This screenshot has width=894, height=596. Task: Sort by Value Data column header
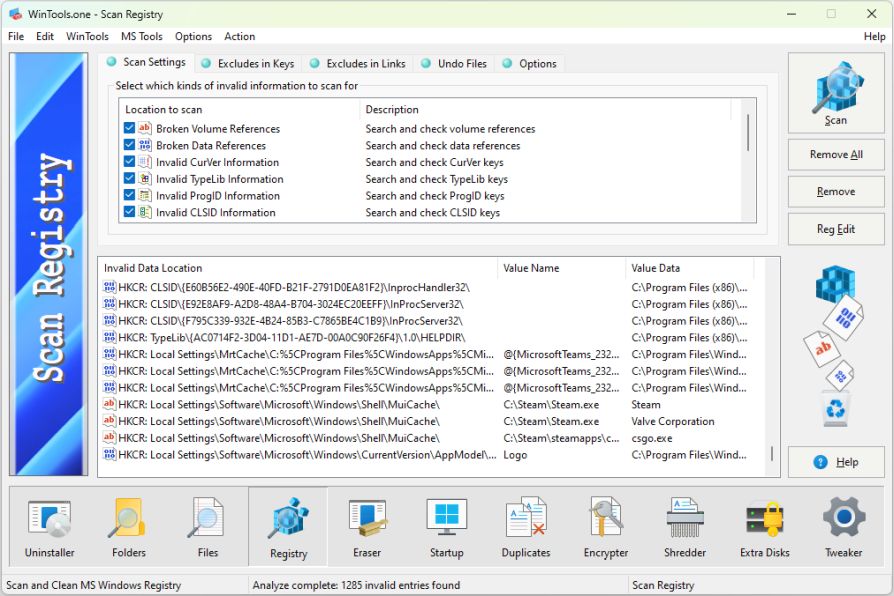(x=689, y=268)
